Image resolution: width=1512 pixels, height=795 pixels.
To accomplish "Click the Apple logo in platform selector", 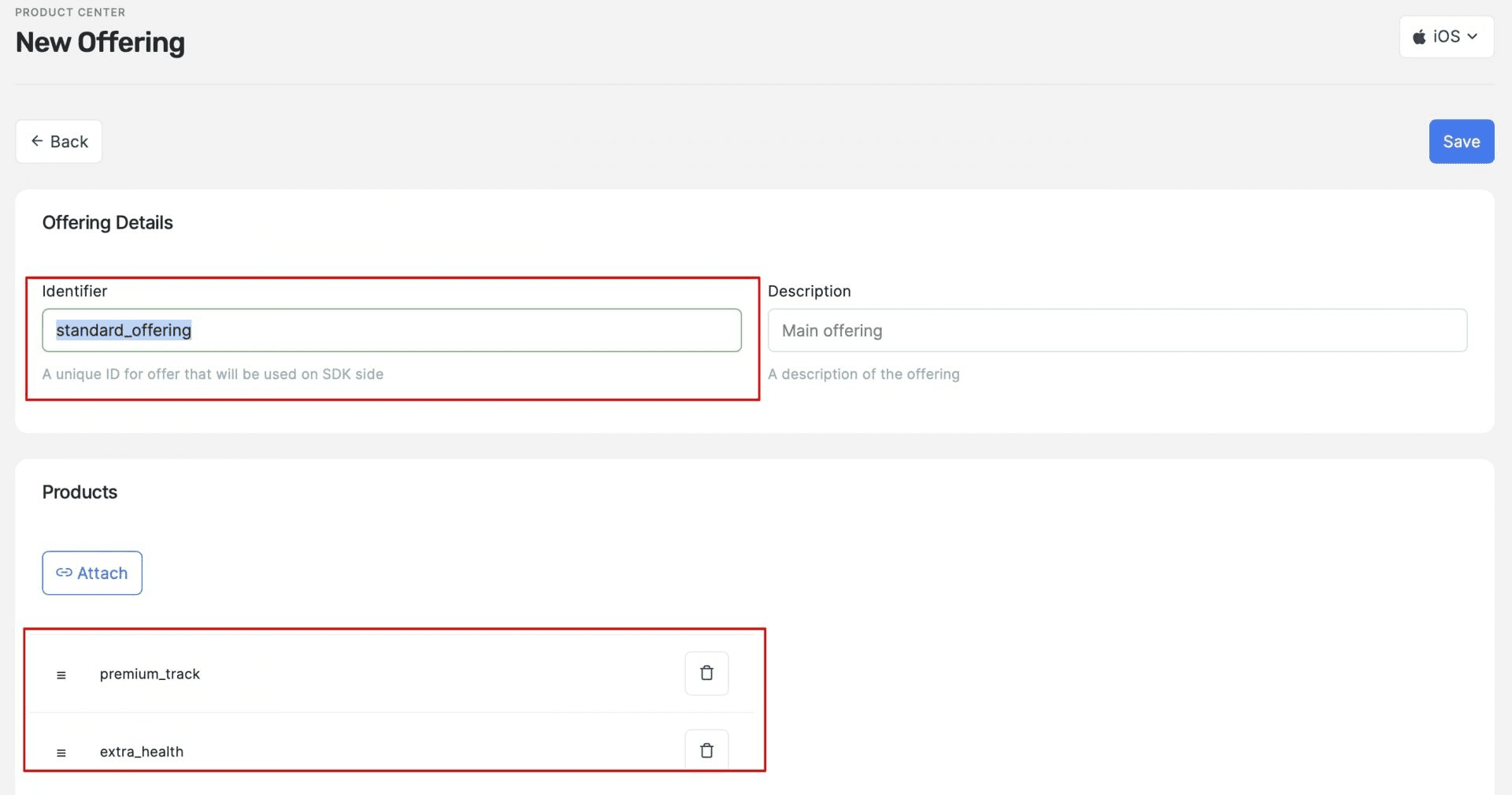I will tap(1420, 36).
